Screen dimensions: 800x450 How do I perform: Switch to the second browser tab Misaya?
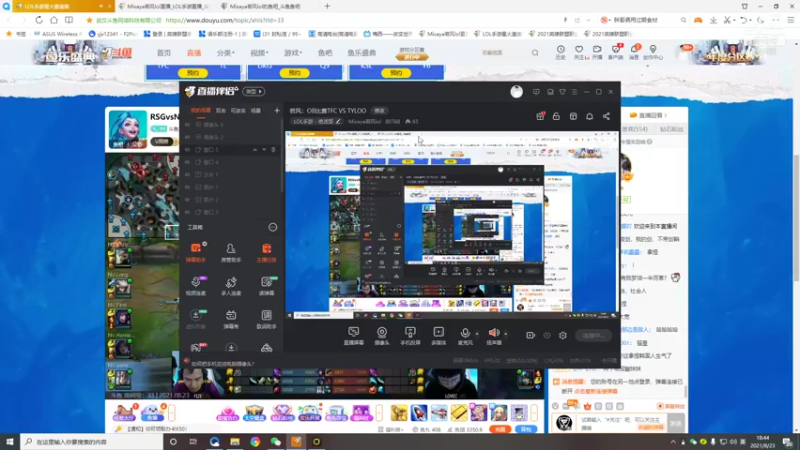(x=166, y=6)
